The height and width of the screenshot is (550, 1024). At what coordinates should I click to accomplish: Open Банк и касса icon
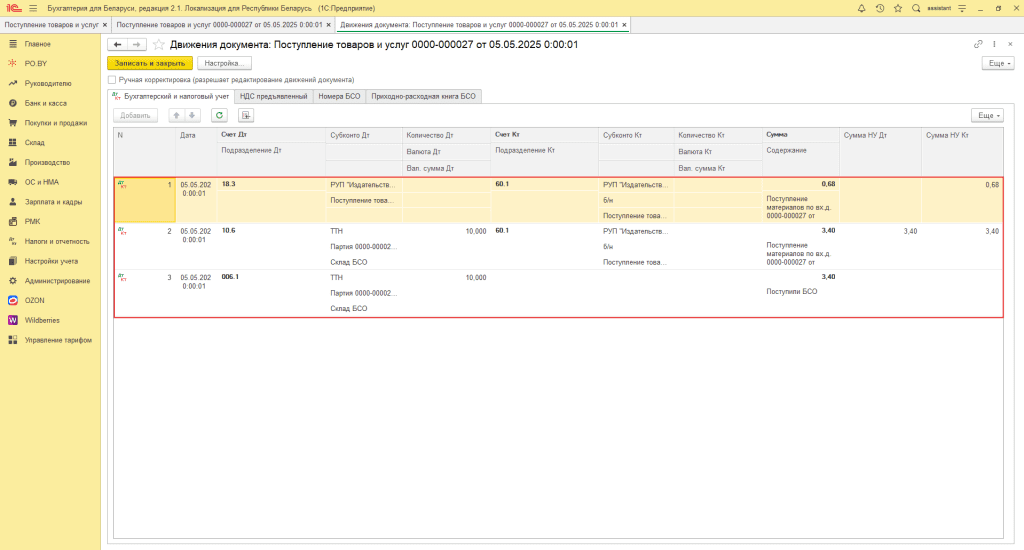click(12, 103)
